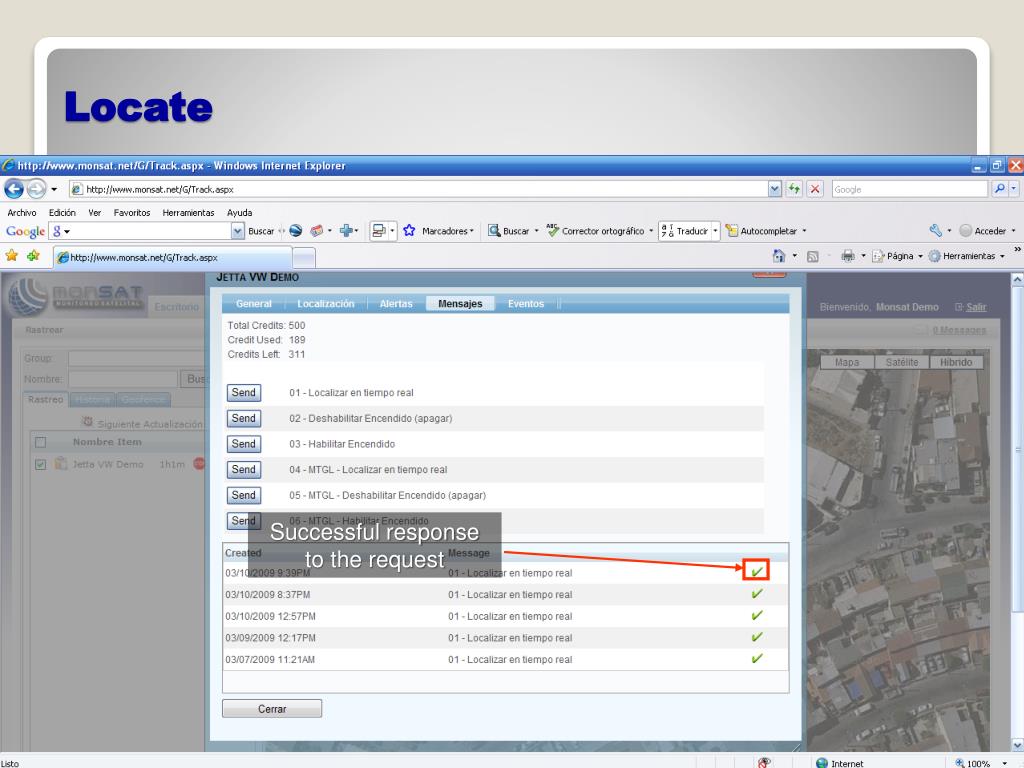The width and height of the screenshot is (1024, 768).
Task: Click the green check for 03/10/2009 8:37PM message
Action: (x=757, y=594)
